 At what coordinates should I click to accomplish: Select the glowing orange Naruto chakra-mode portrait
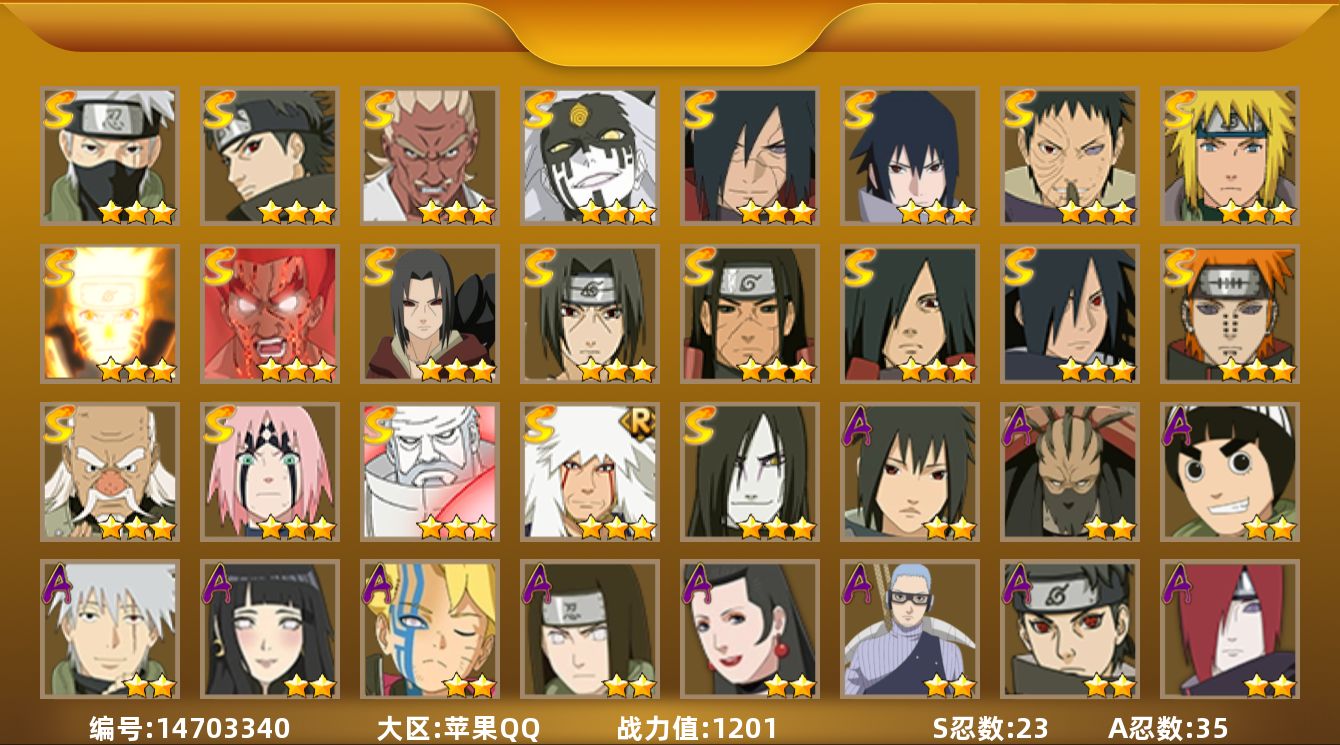(110, 314)
